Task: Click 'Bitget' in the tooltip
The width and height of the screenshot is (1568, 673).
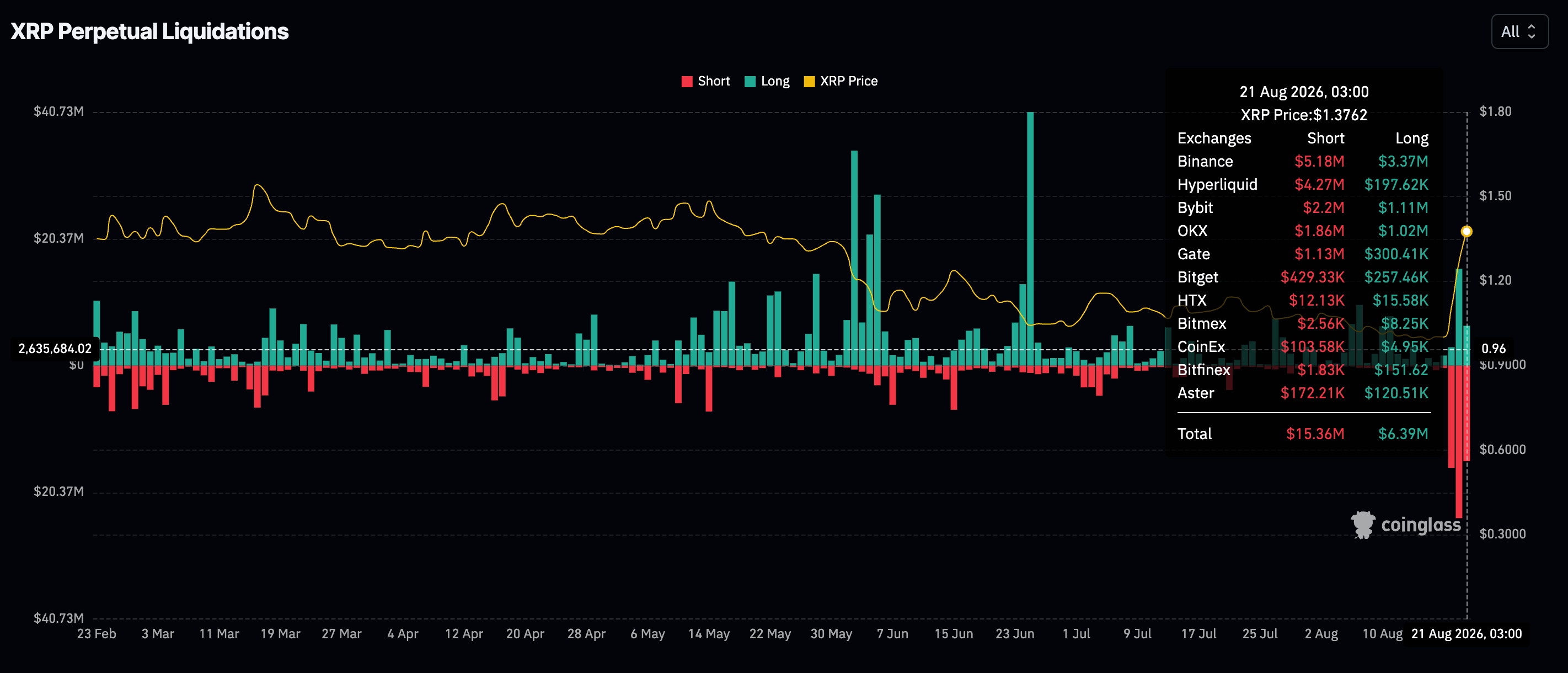Action: tap(1198, 277)
